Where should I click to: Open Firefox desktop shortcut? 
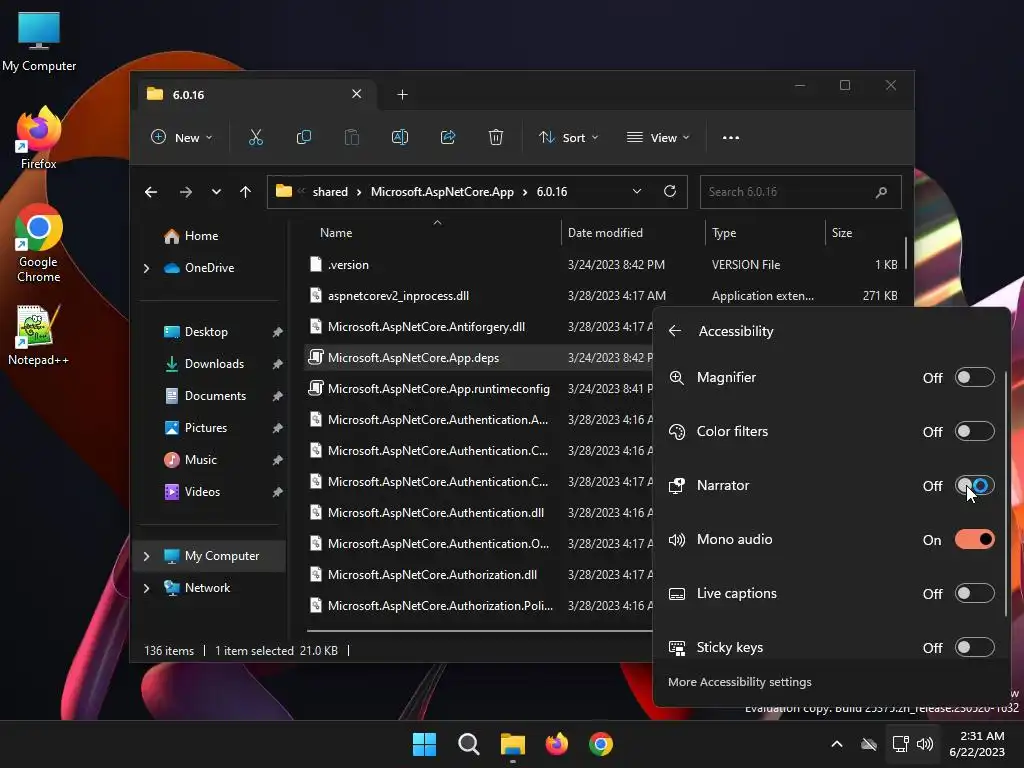pos(39,138)
